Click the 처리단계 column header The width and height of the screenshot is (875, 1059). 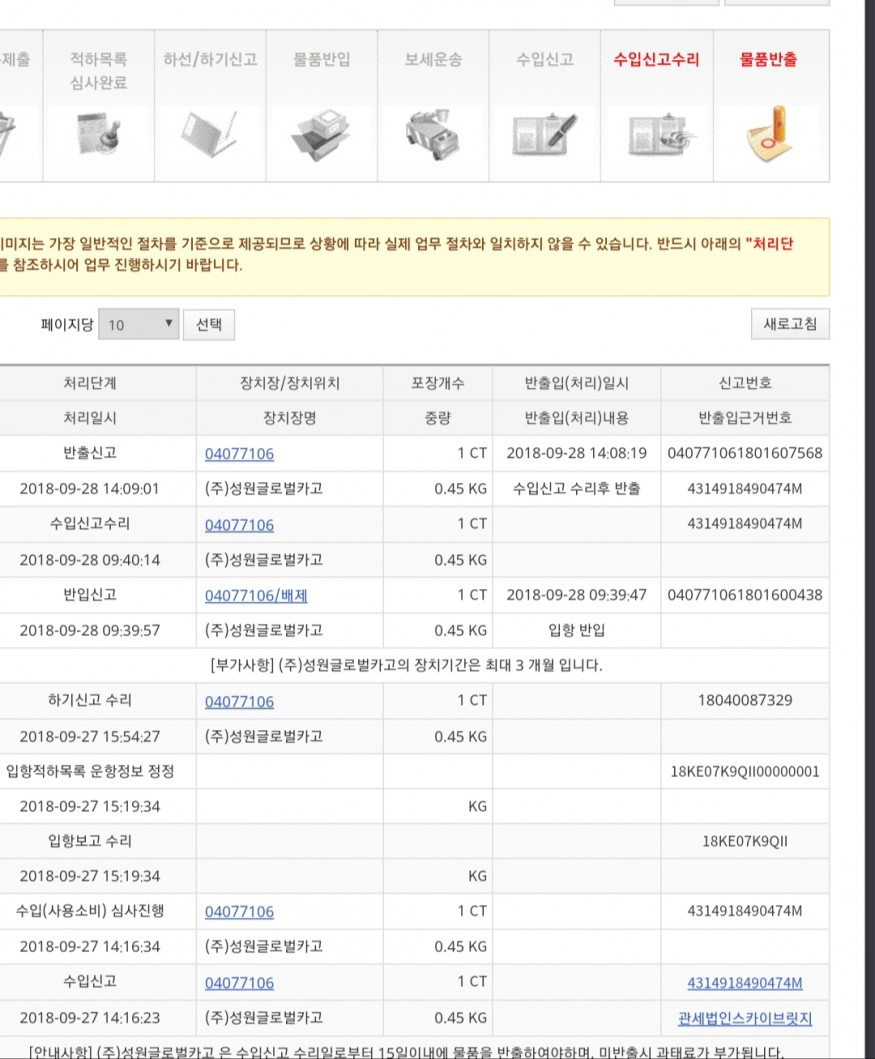[90, 383]
